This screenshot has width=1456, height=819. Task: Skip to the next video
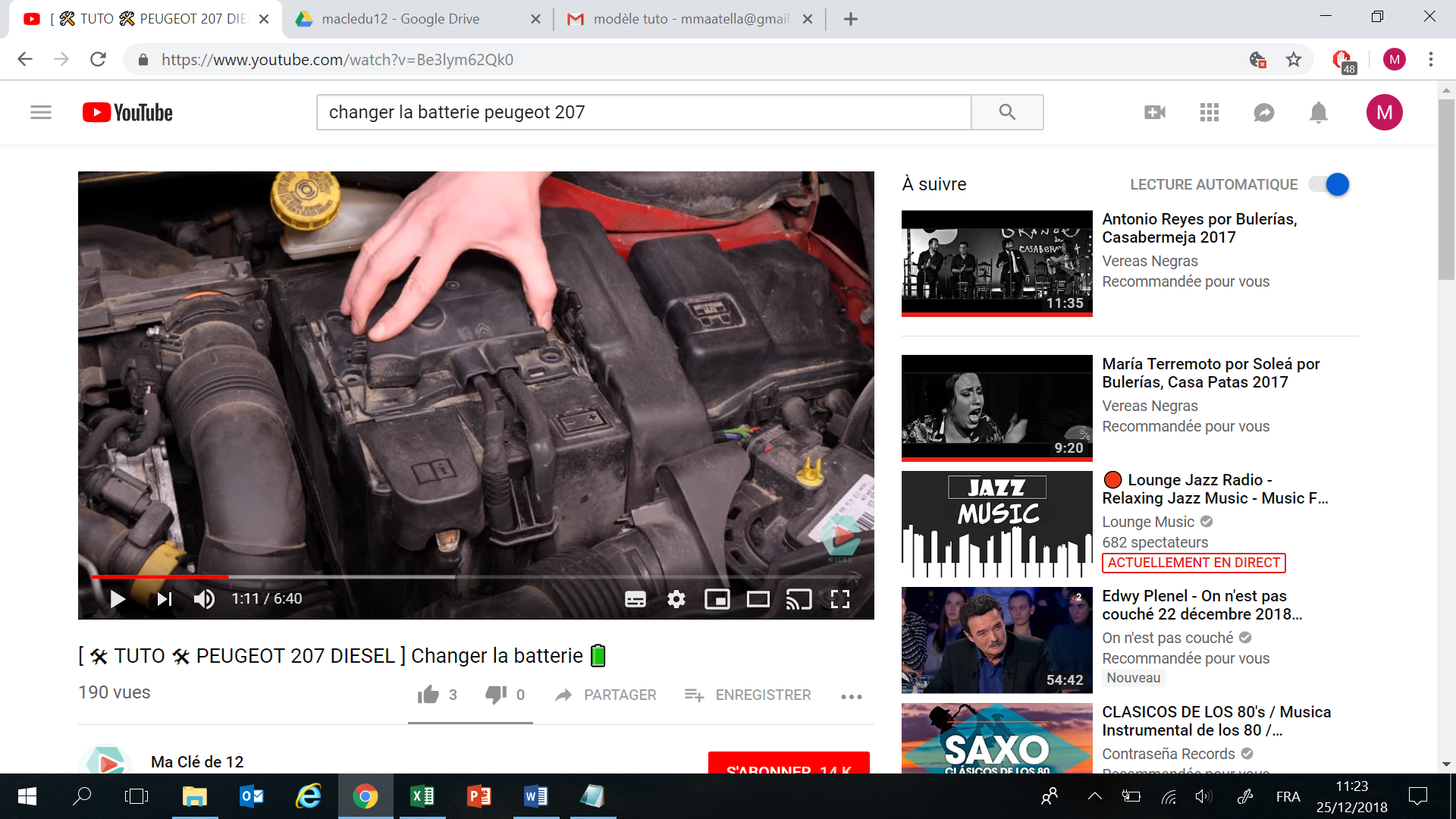coord(165,599)
